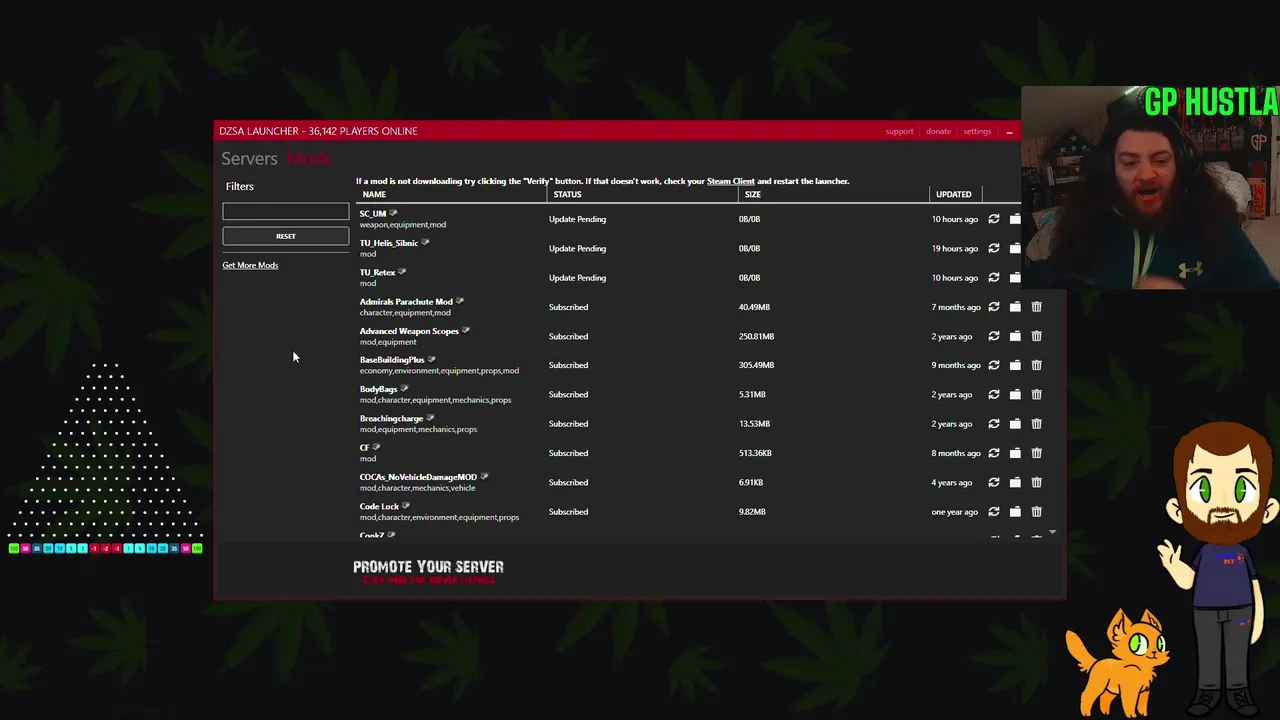This screenshot has width=1280, height=720.
Task: Switch to the Servers tab
Action: (249, 158)
